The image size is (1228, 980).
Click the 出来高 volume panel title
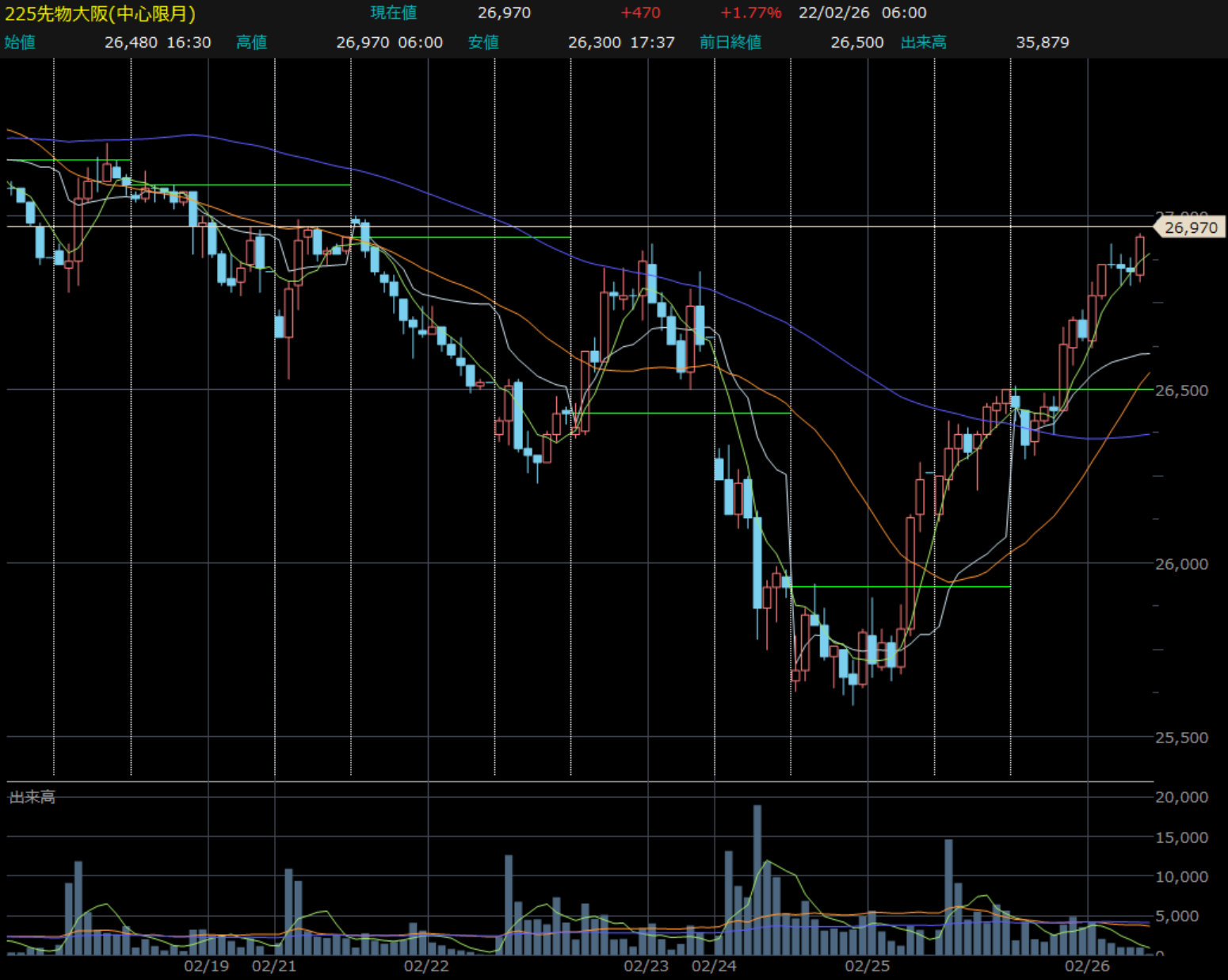32,796
